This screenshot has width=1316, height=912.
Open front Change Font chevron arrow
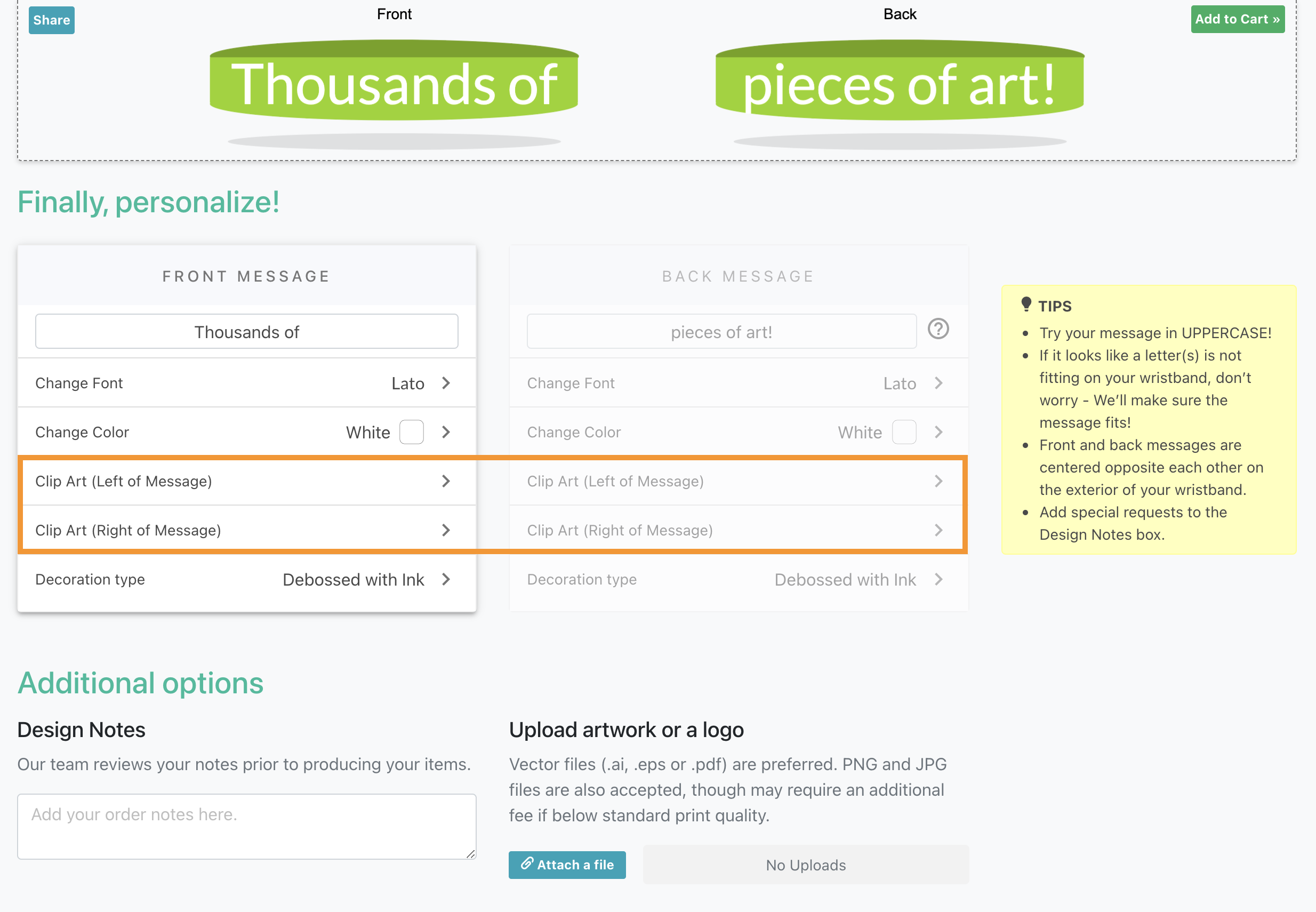click(446, 383)
